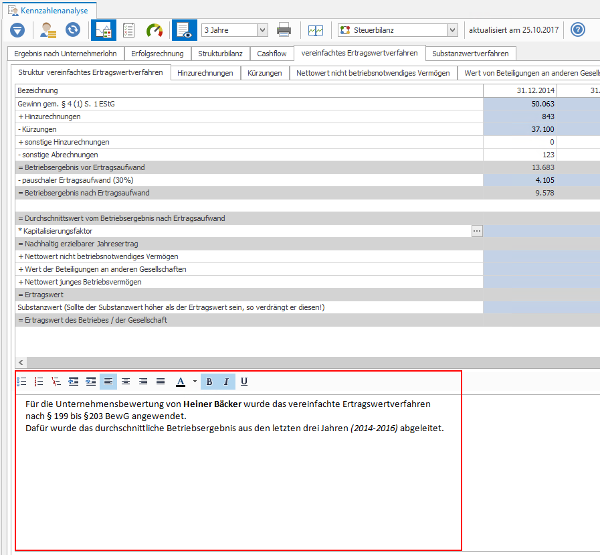This screenshot has height=555, width=600.
Task: Switch to the 'Substanzwertverfahren' tab
Action: 471,54
